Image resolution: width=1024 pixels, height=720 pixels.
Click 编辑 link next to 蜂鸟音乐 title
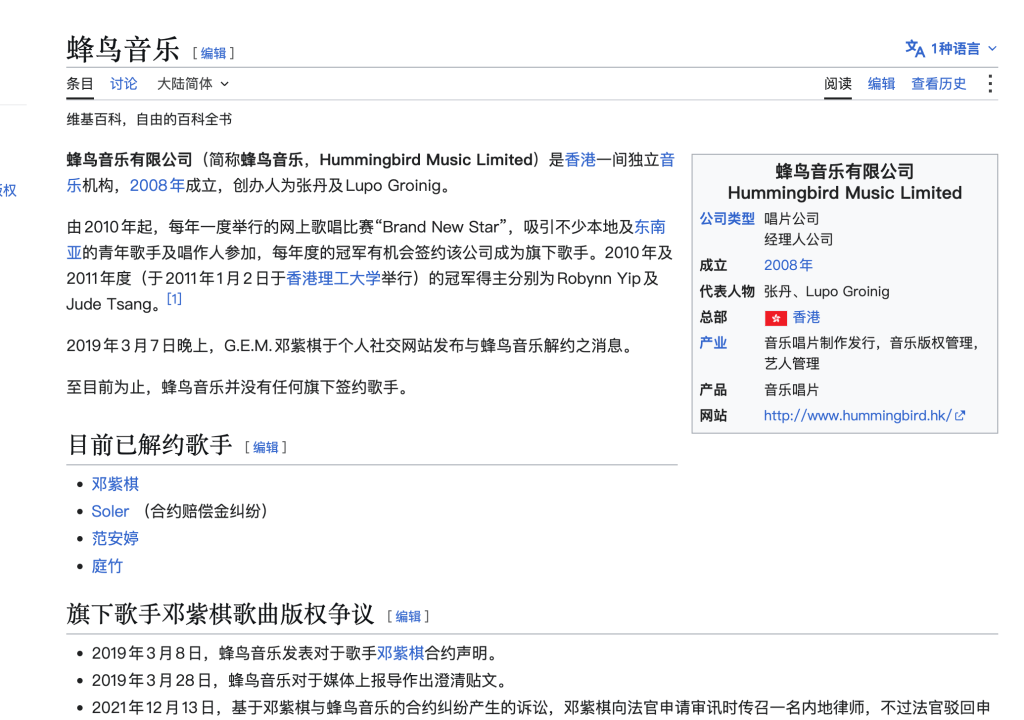[213, 53]
